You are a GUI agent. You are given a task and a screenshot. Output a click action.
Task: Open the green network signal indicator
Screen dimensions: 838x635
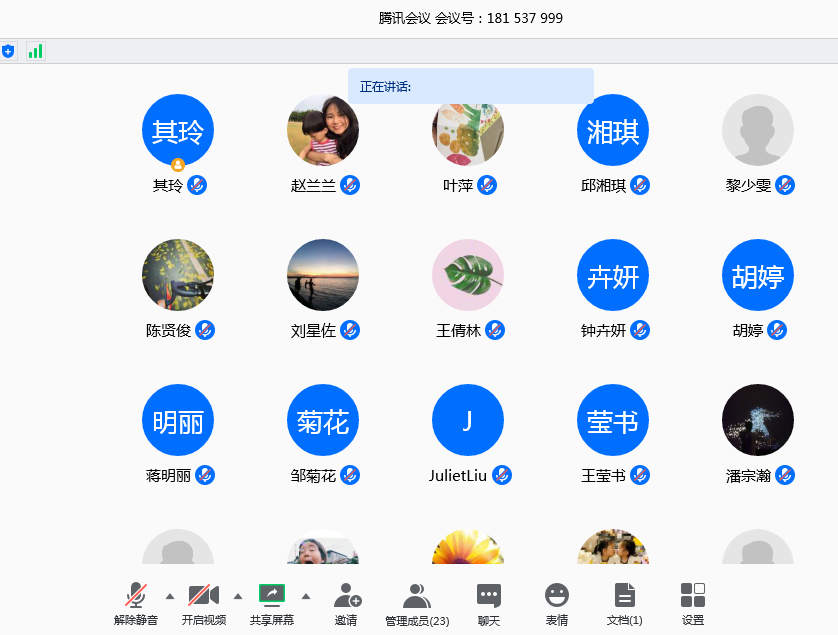click(x=36, y=51)
